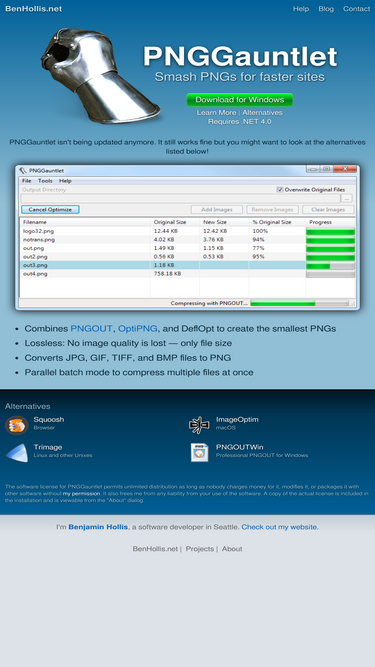Select the out4.png filename
The height and width of the screenshot is (667, 375).
[x=35, y=274]
